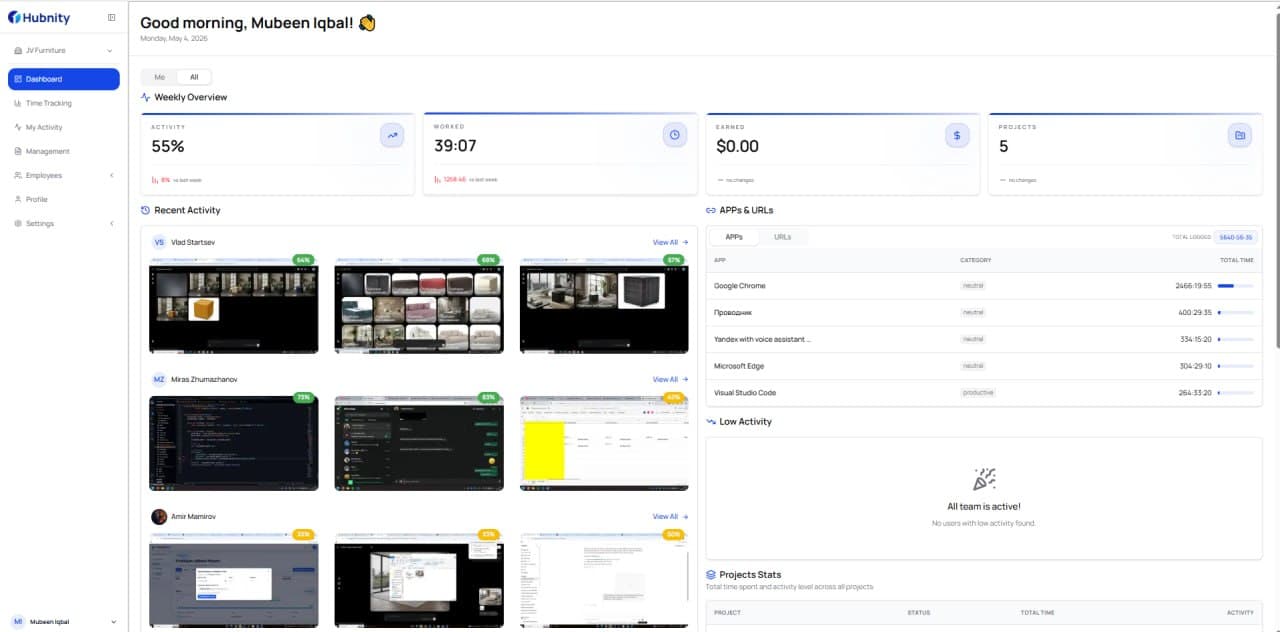Click the 39:07 worked value
The height and width of the screenshot is (632, 1280).
click(x=455, y=146)
